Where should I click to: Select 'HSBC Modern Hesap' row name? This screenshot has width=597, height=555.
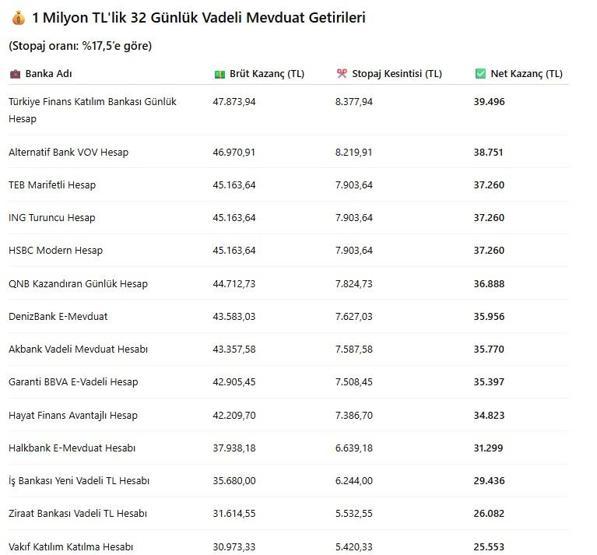click(56, 250)
